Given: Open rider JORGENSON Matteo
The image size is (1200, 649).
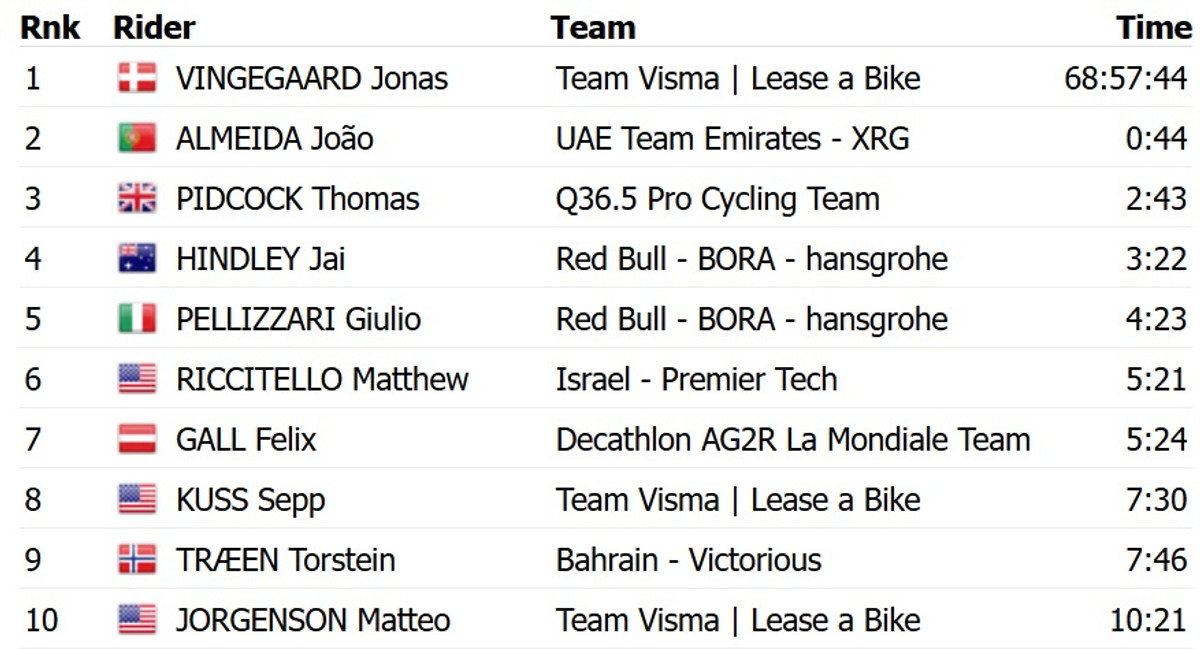Looking at the screenshot, I should [312, 619].
